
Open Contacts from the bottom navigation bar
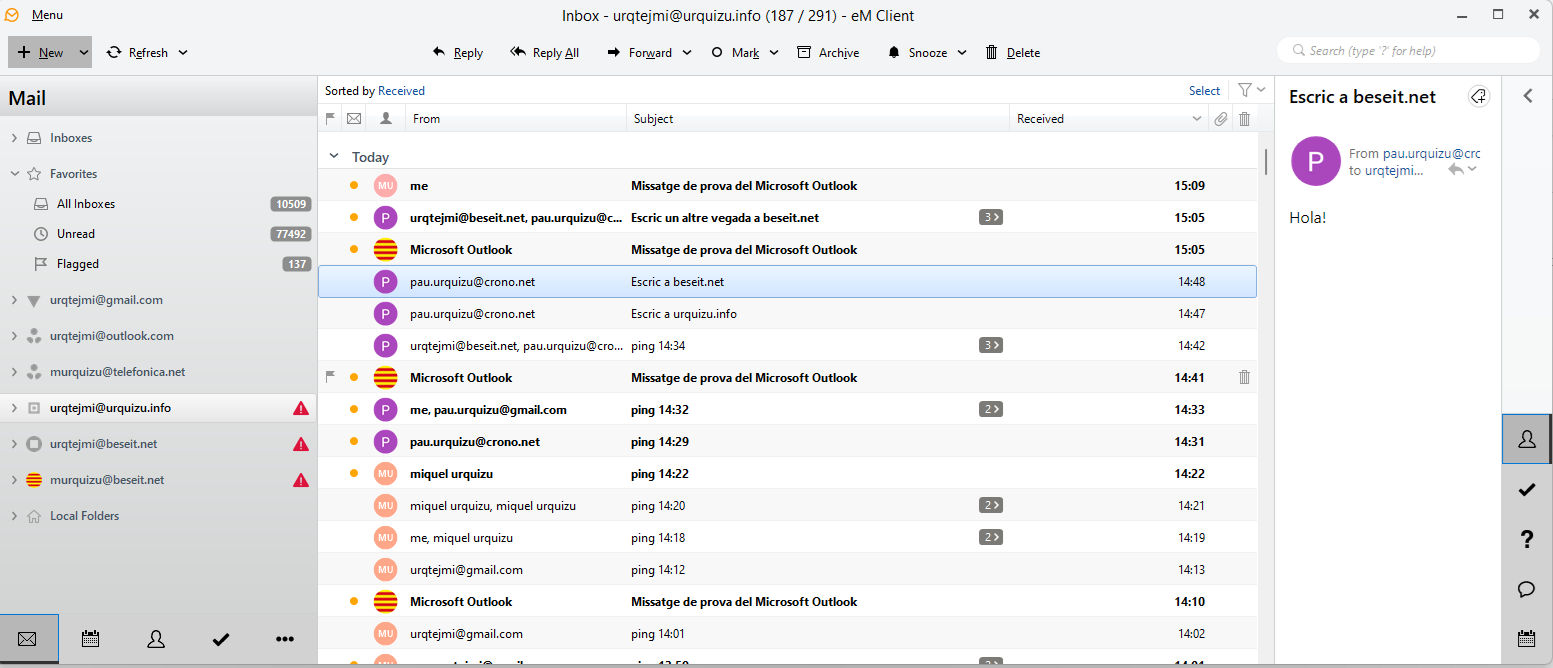pos(156,639)
